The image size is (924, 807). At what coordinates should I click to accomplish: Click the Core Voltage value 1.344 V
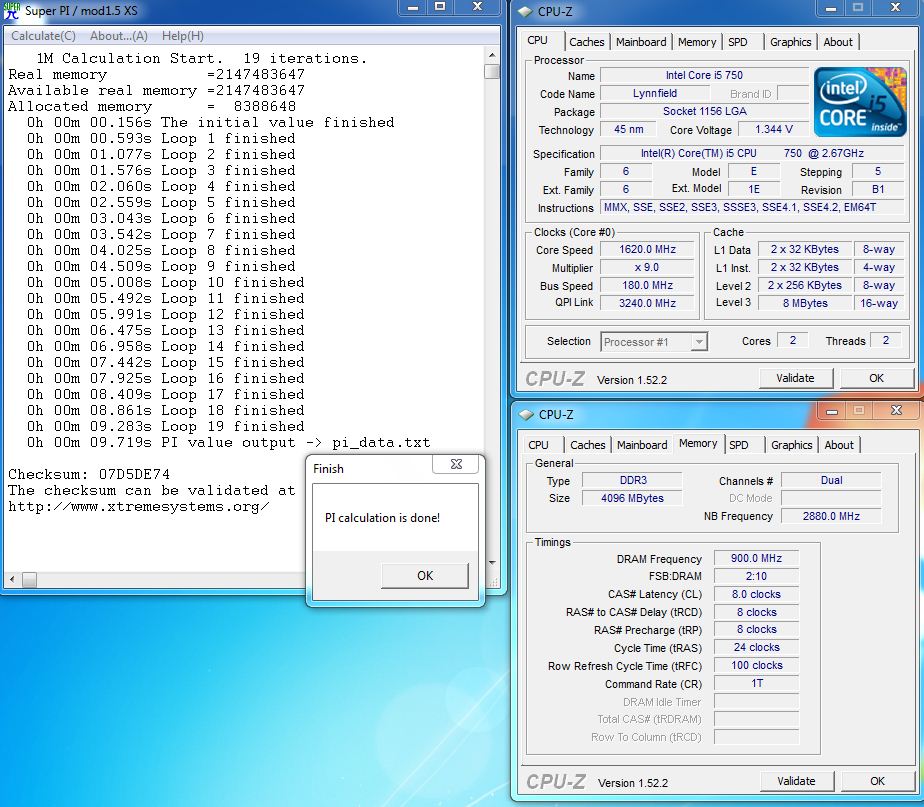tap(774, 129)
